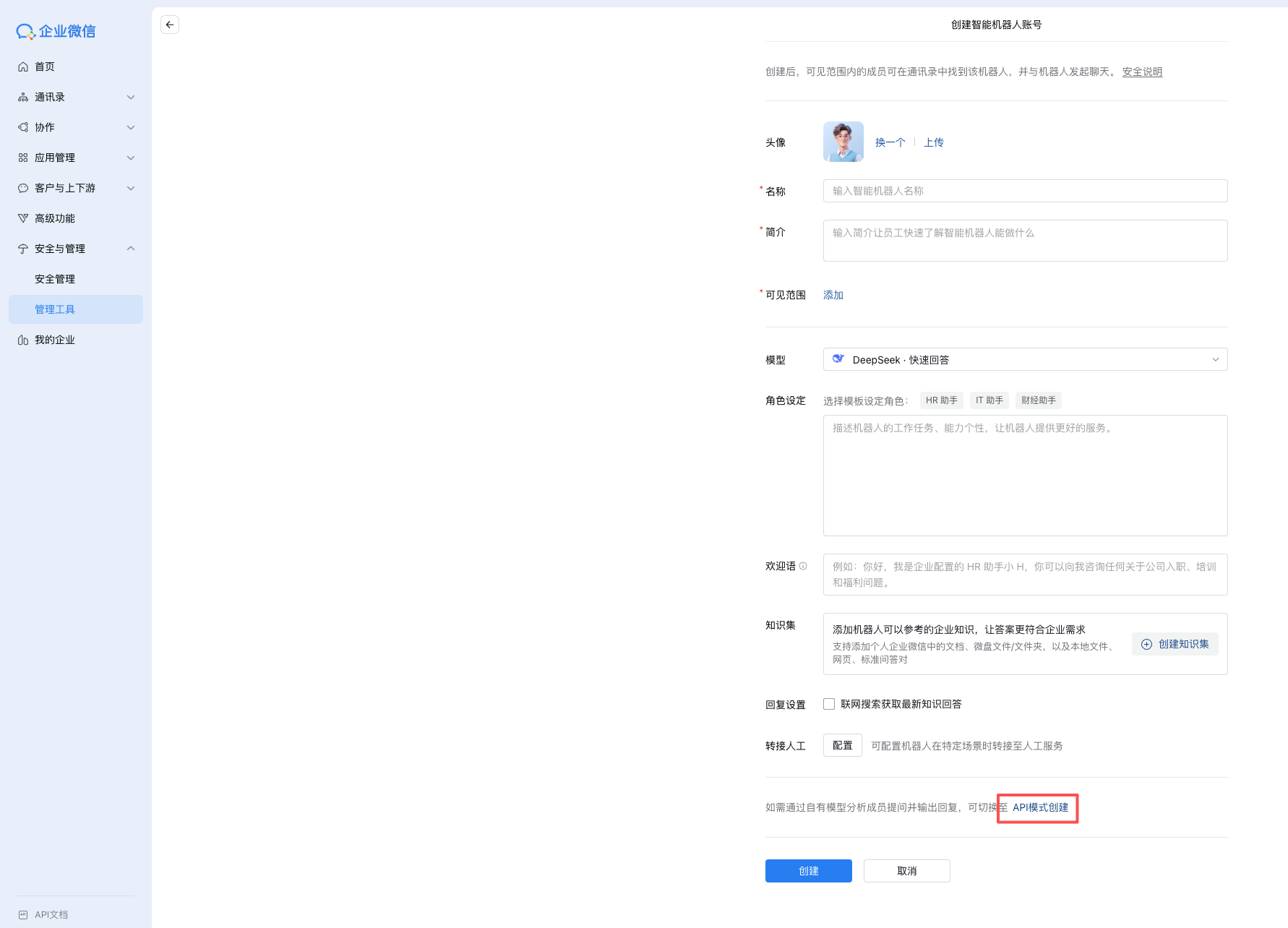1288x928 pixels.
Task: Select 安全管理 submenu item
Action: click(x=55, y=279)
